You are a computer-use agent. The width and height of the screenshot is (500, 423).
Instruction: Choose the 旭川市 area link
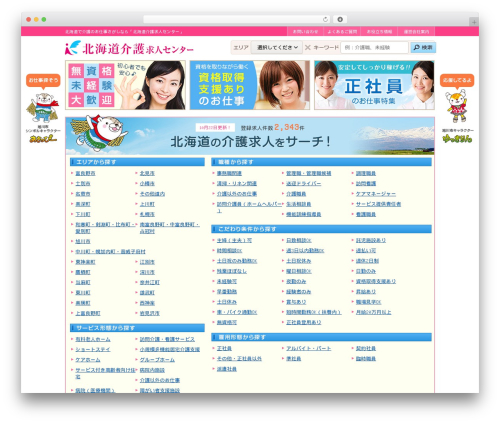(x=83, y=241)
